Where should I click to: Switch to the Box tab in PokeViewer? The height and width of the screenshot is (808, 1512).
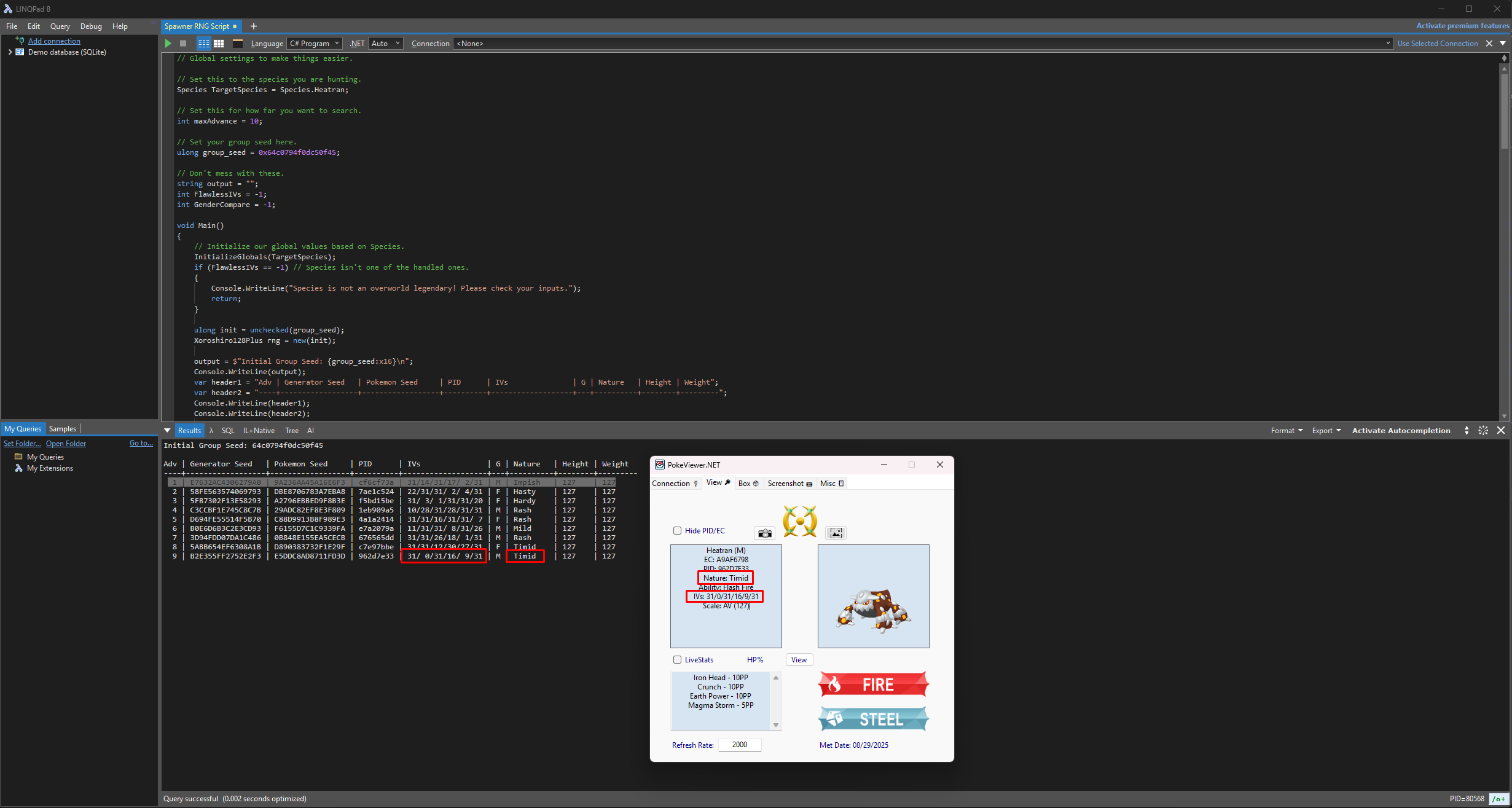point(748,484)
